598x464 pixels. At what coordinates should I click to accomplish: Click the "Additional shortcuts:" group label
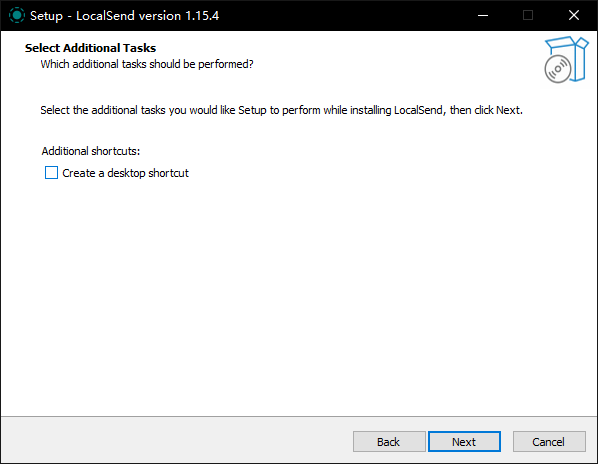[x=91, y=151]
